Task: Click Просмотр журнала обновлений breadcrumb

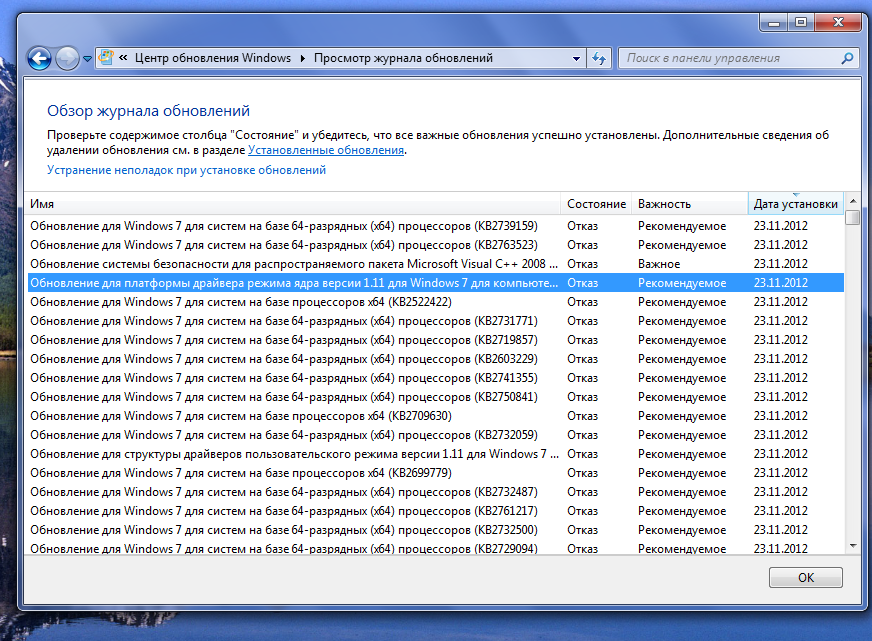Action: click(403, 58)
